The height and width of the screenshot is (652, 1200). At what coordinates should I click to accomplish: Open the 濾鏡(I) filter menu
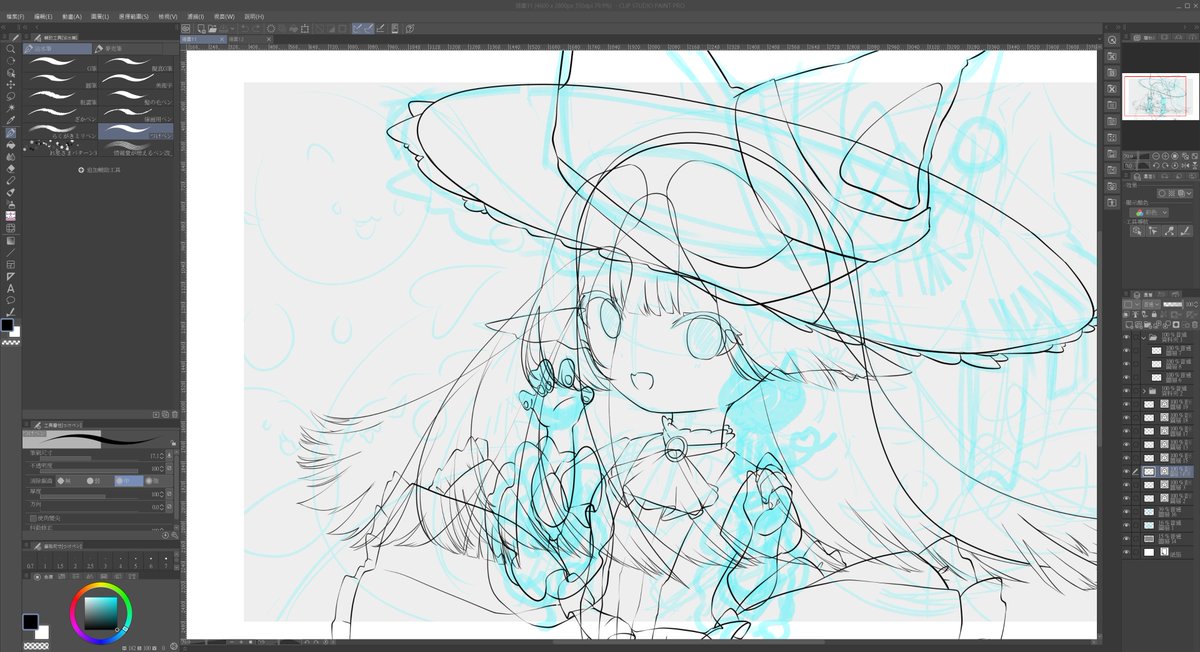click(x=196, y=16)
